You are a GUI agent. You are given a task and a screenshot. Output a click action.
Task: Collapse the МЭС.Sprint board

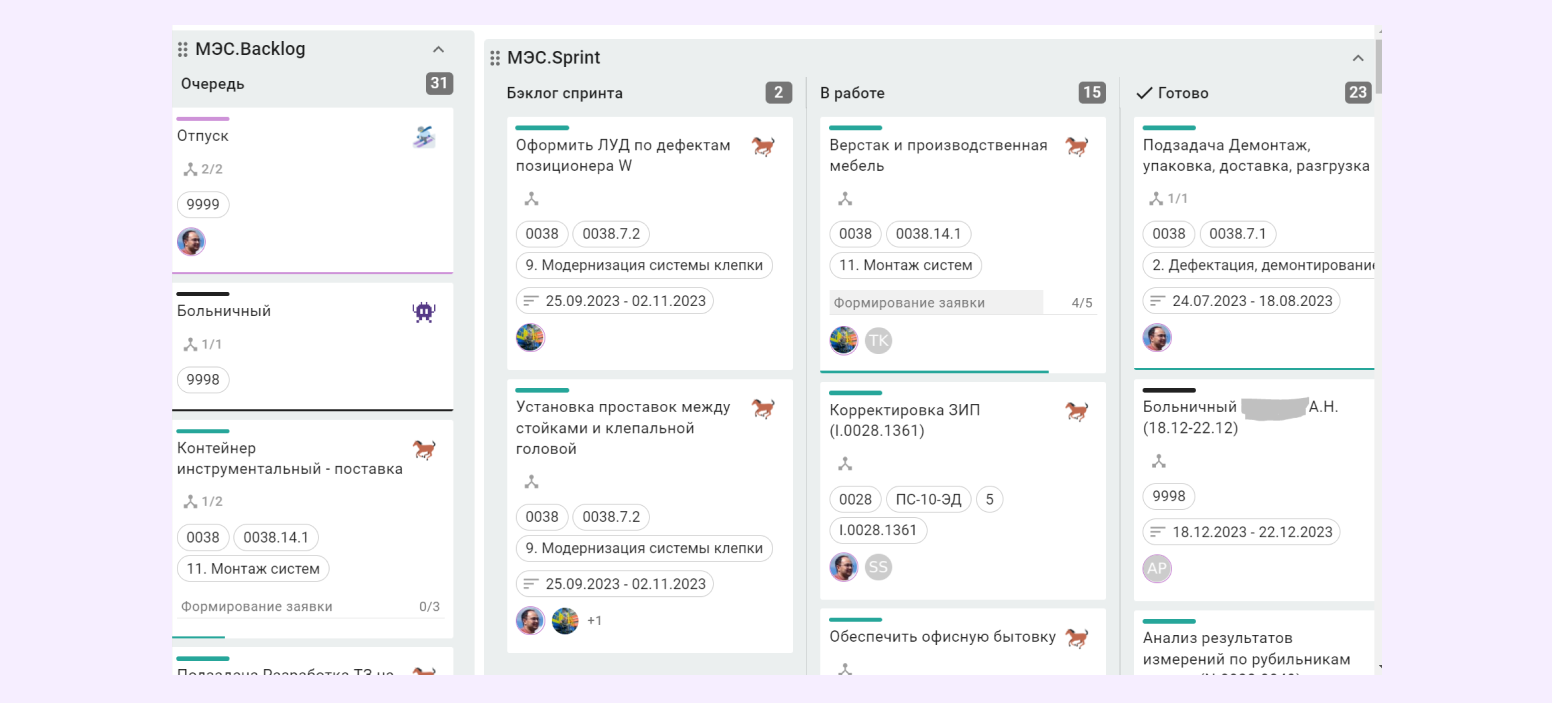click(1357, 58)
